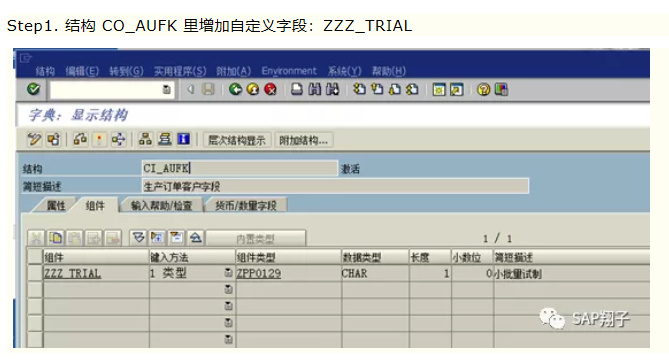
Task: Open the 转到(G) menu
Action: click(x=126, y=71)
